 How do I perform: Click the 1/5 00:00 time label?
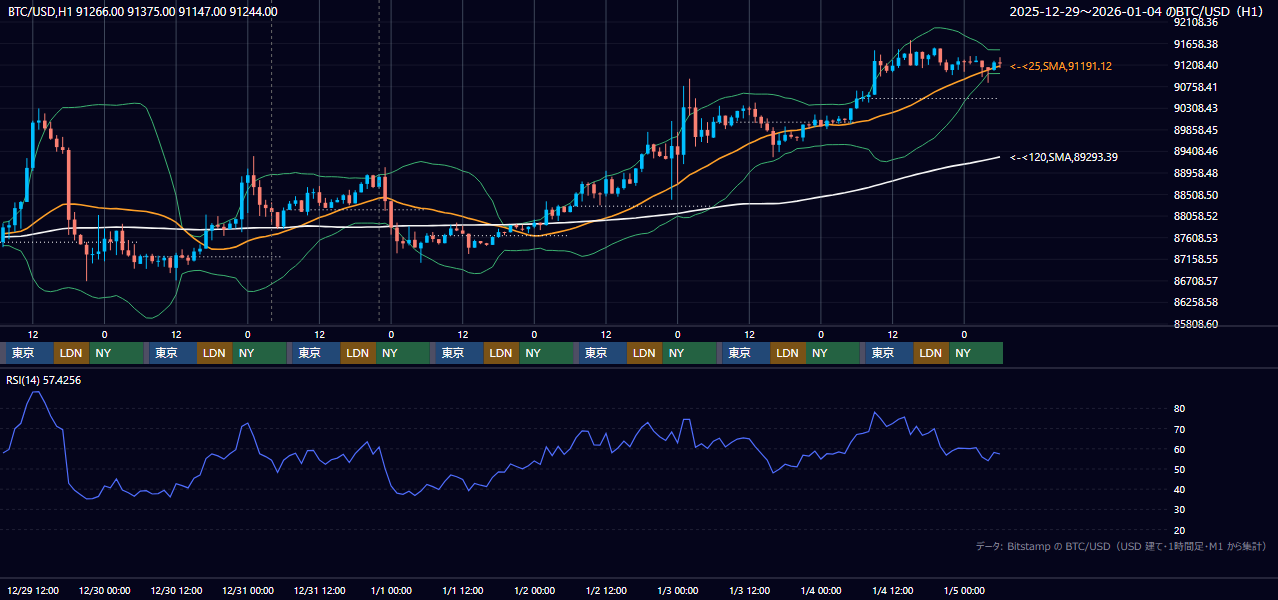[965, 591]
